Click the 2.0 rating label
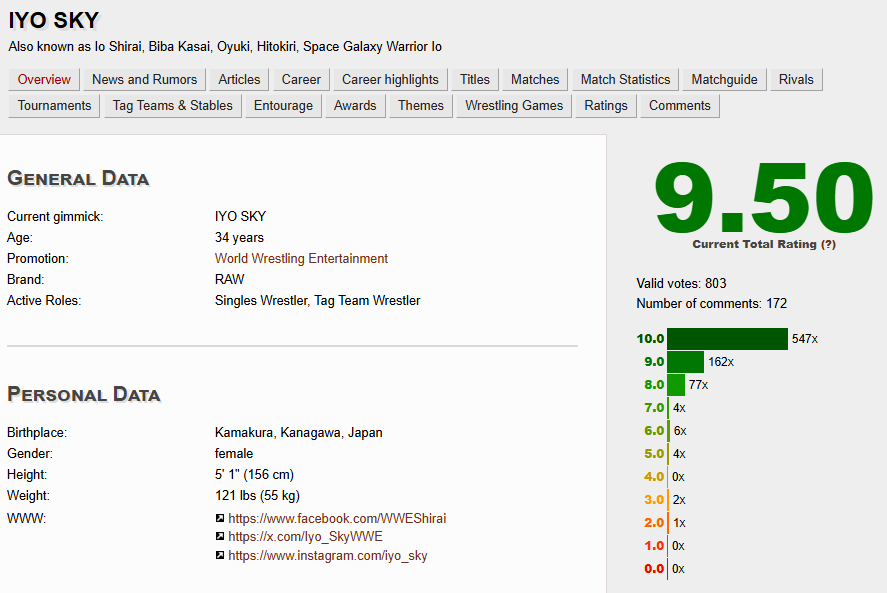 click(654, 523)
